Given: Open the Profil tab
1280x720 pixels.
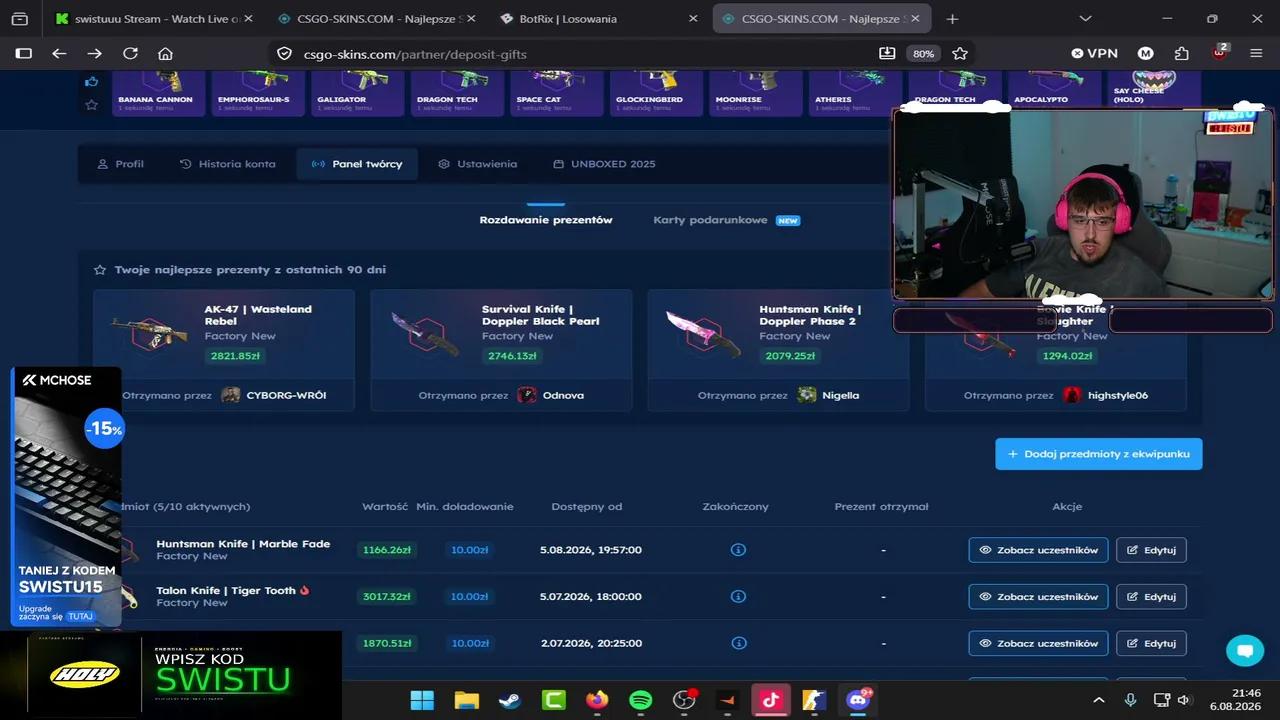Looking at the screenshot, I should 120,164.
